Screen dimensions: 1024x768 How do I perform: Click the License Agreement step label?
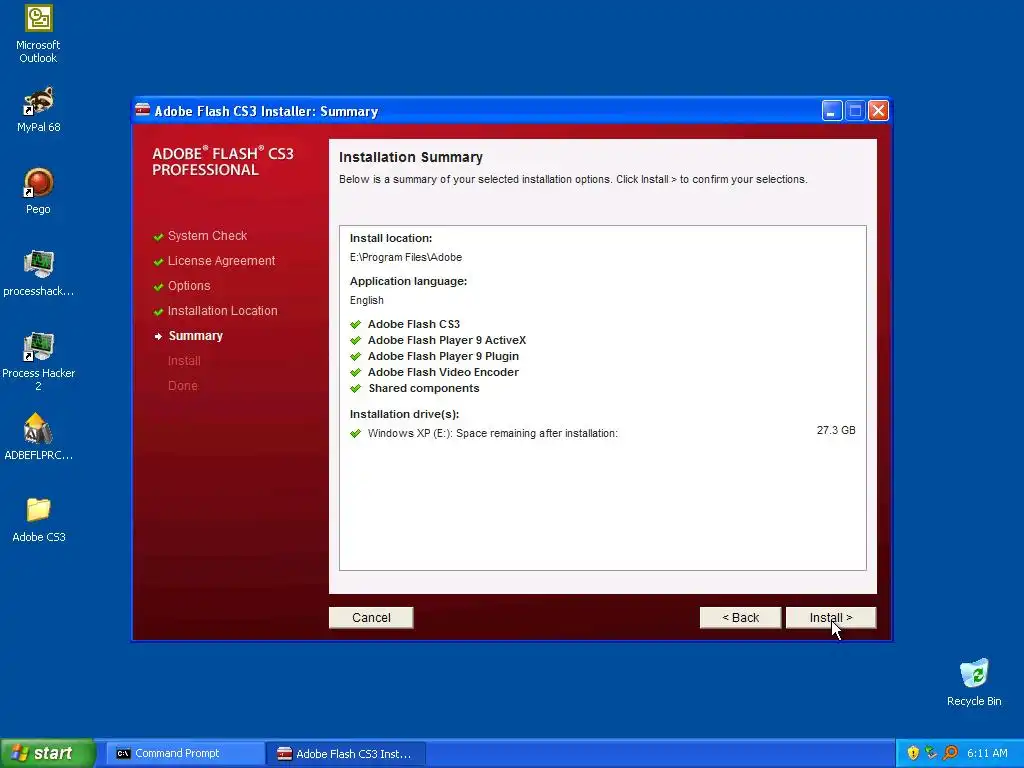[221, 261]
